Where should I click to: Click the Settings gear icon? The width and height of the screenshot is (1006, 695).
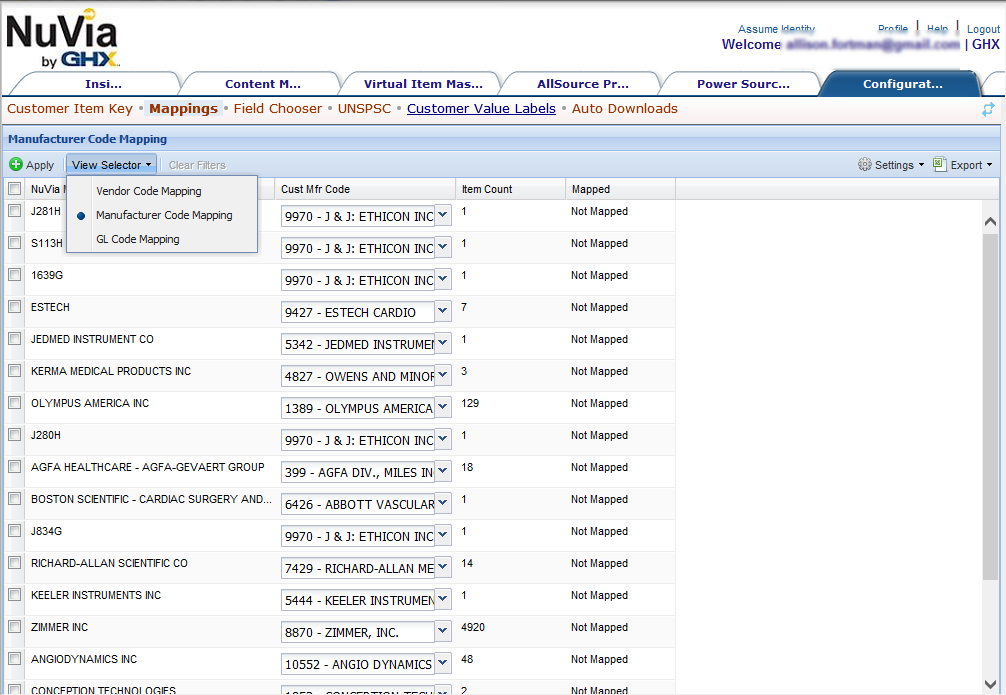pyautogui.click(x=865, y=165)
